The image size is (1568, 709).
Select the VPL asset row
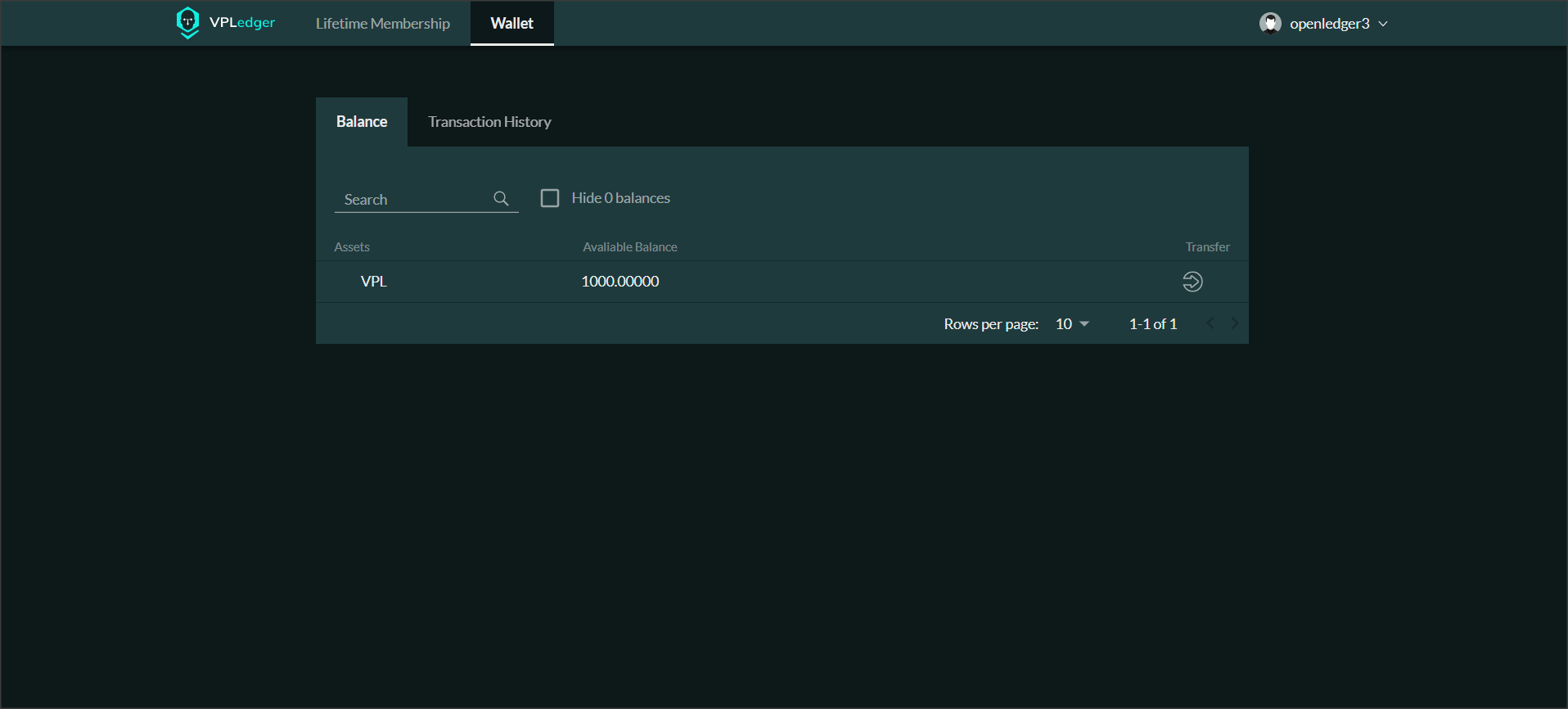click(373, 282)
